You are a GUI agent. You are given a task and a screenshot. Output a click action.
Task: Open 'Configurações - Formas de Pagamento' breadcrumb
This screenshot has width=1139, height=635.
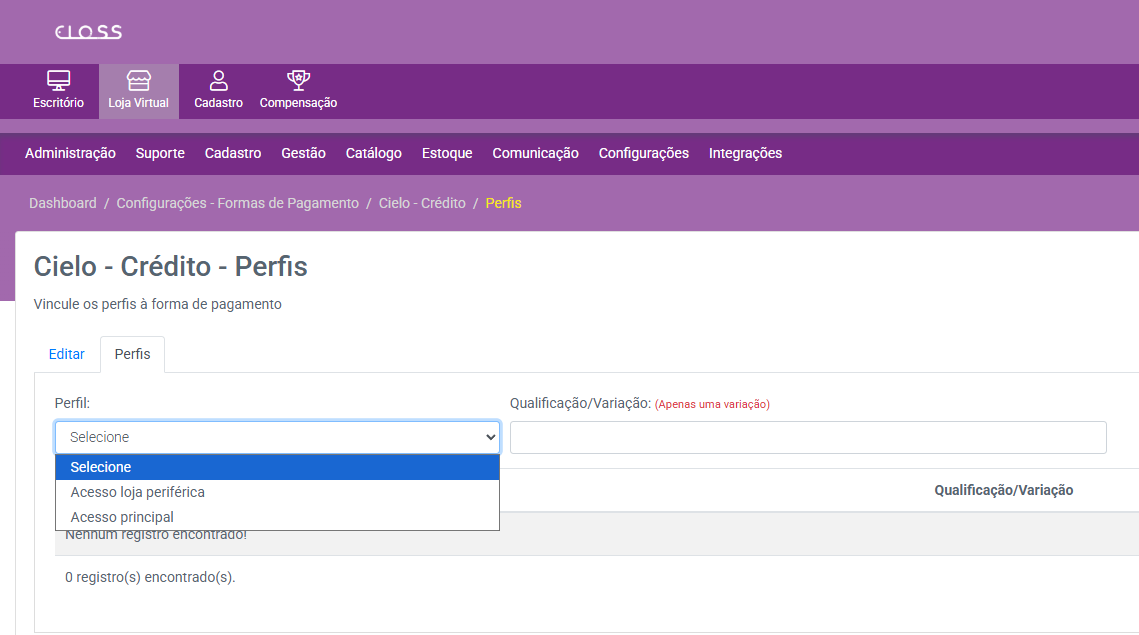pos(237,203)
